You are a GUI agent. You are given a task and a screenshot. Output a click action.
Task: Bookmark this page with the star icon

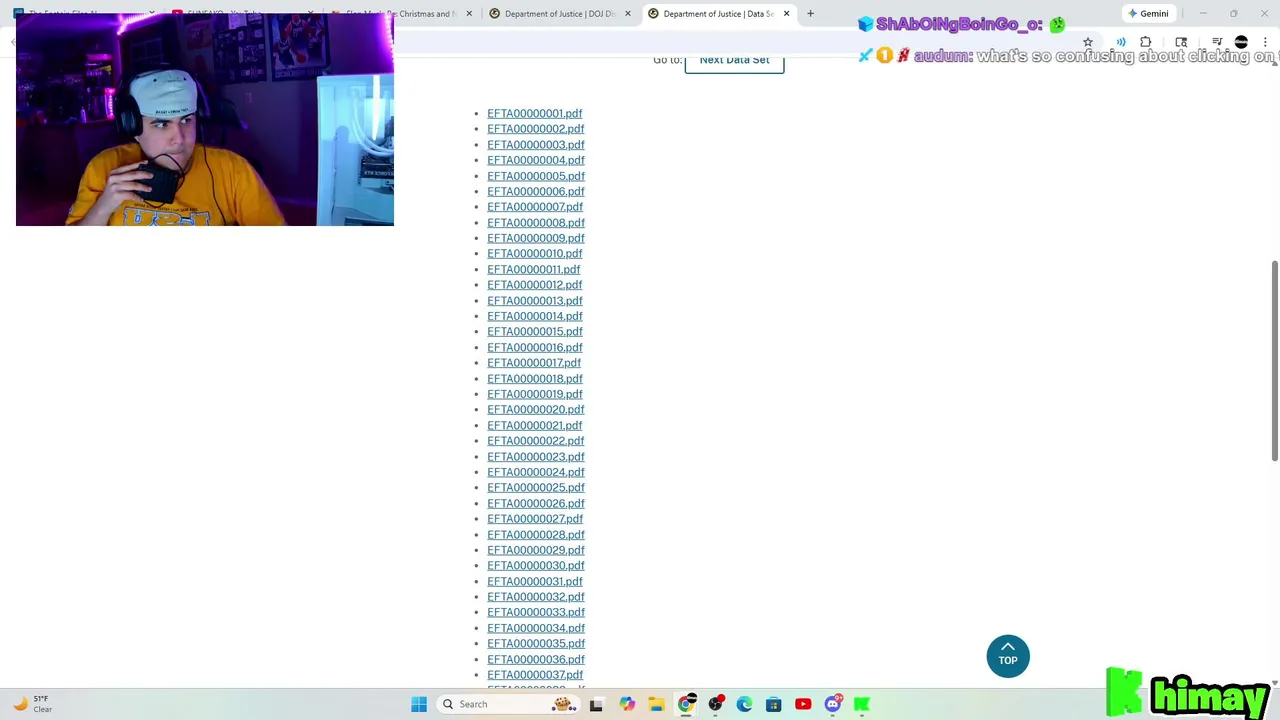(1088, 42)
